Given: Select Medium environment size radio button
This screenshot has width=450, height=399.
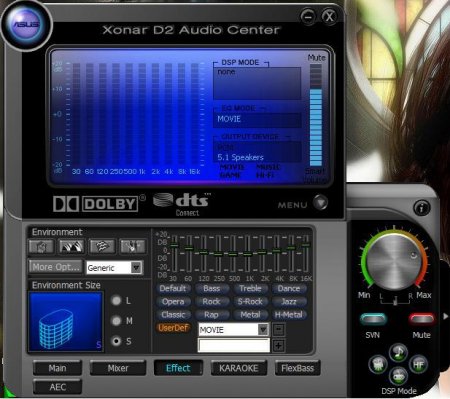Looking at the screenshot, I should click(116, 321).
